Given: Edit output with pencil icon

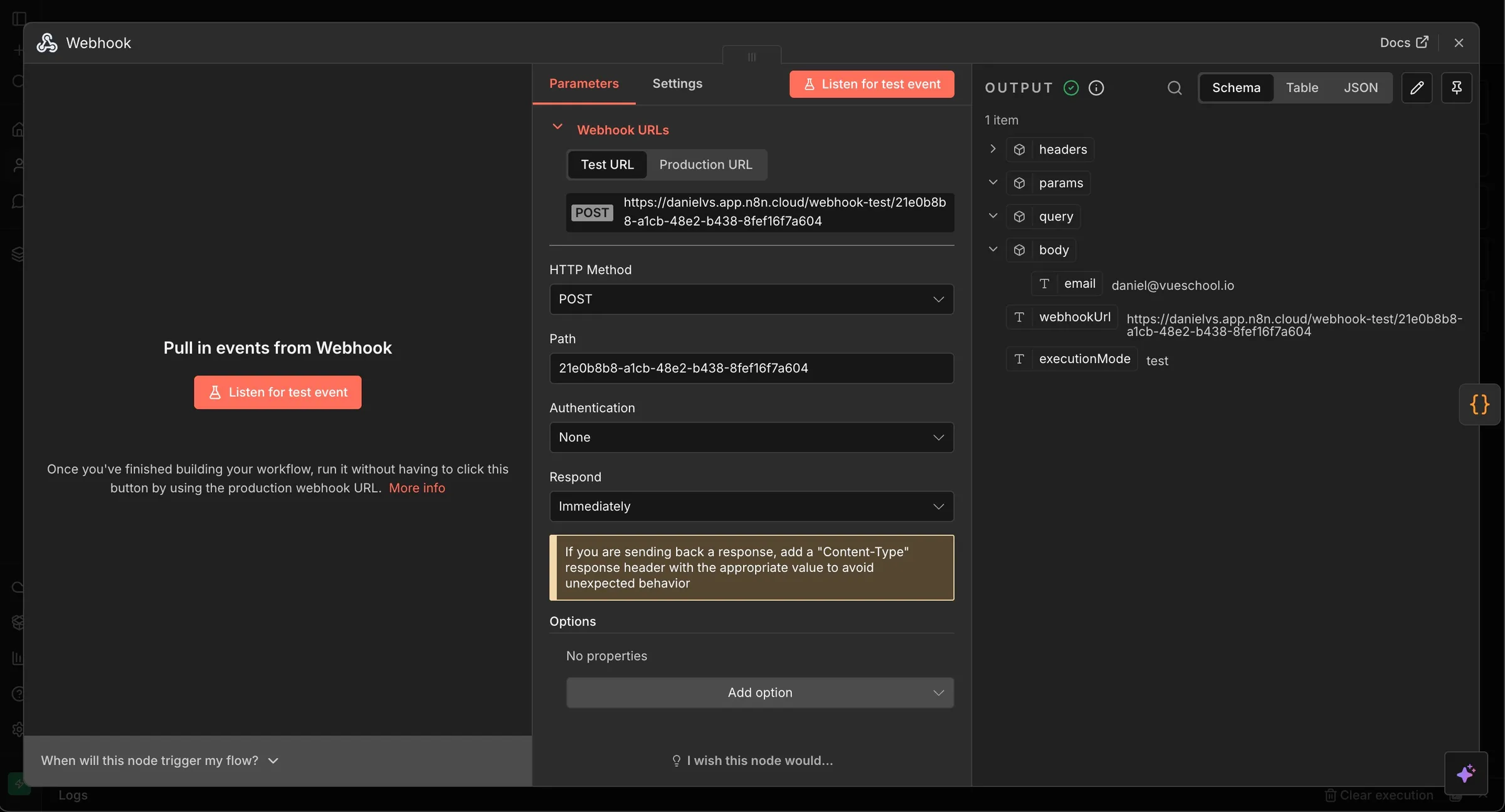Looking at the screenshot, I should point(1417,88).
